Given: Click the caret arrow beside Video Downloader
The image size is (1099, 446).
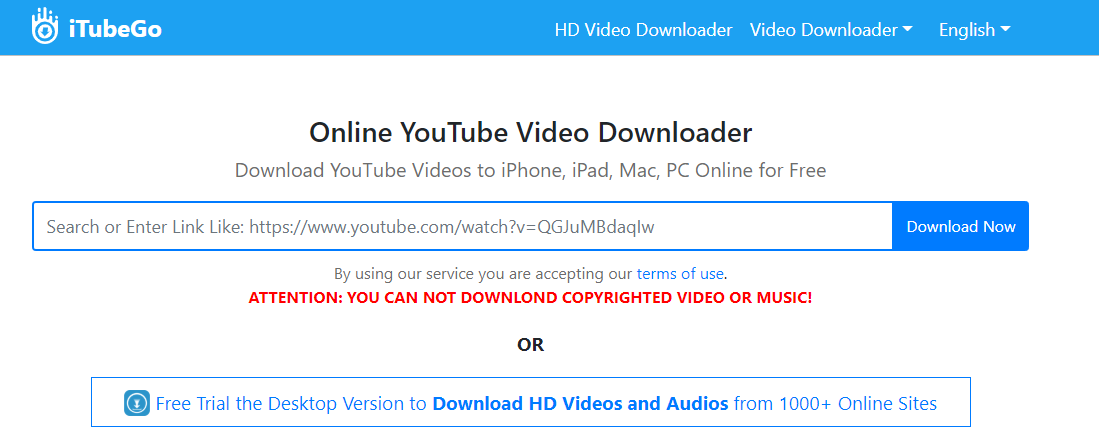Looking at the screenshot, I should (x=908, y=29).
